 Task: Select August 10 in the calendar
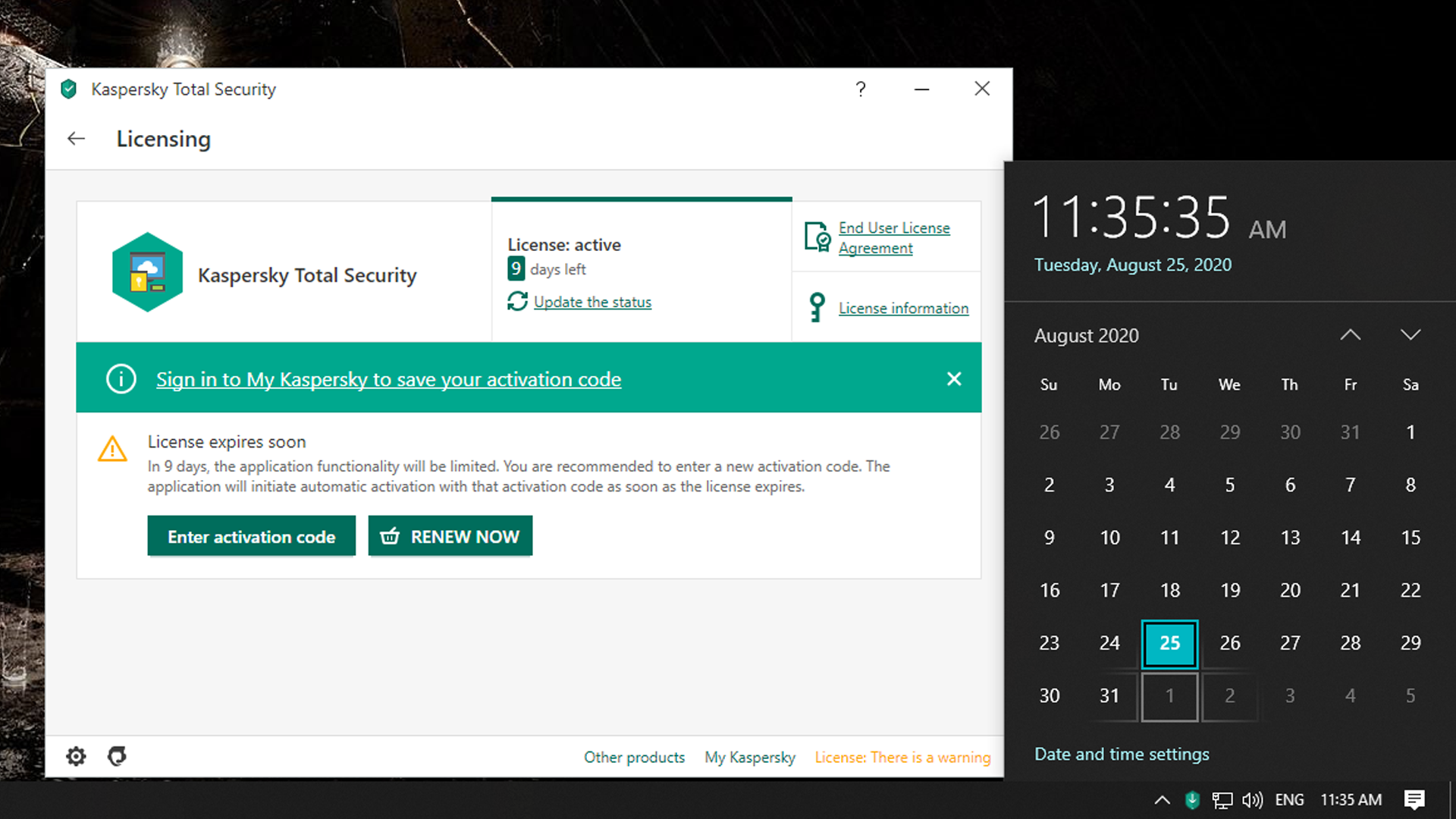pyautogui.click(x=1109, y=538)
